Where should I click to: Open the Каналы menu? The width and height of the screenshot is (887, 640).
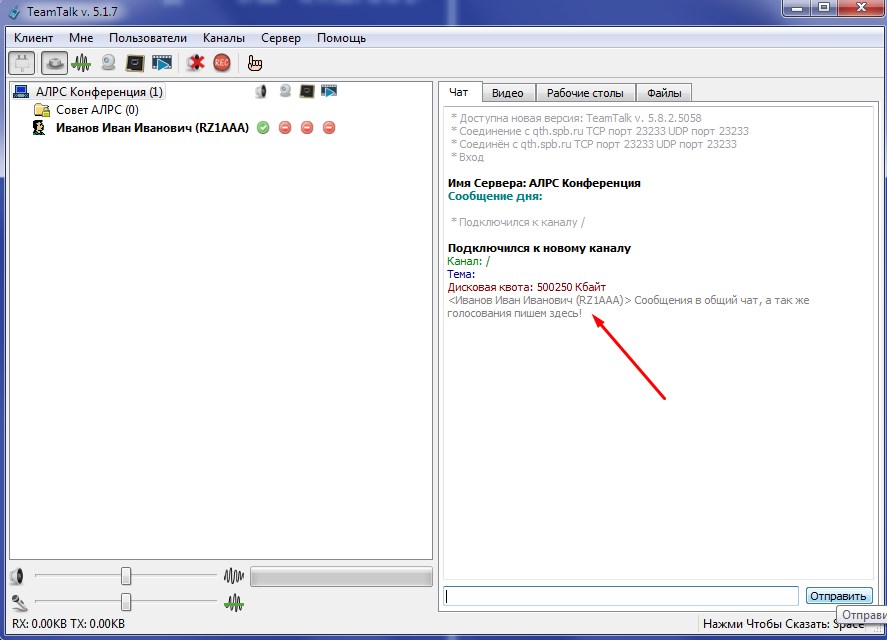tap(223, 38)
